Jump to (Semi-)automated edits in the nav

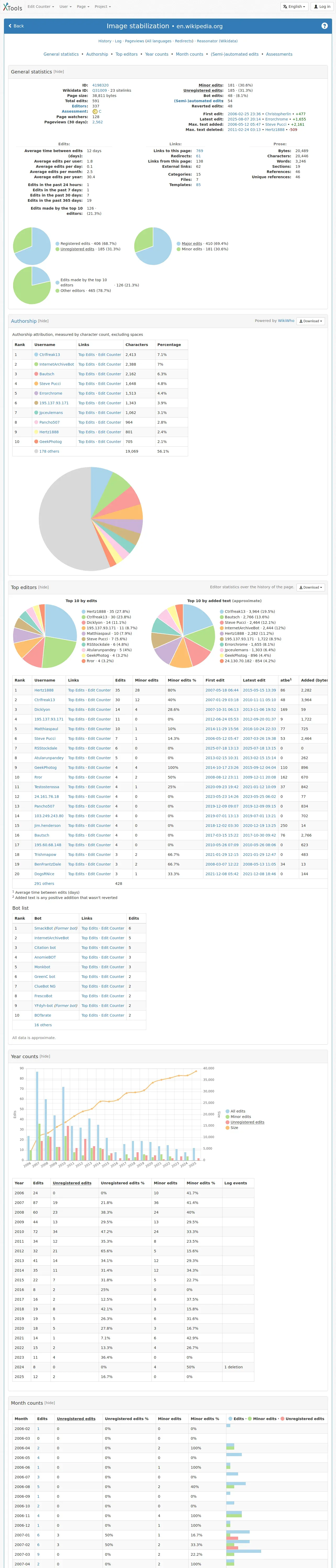[x=235, y=54]
